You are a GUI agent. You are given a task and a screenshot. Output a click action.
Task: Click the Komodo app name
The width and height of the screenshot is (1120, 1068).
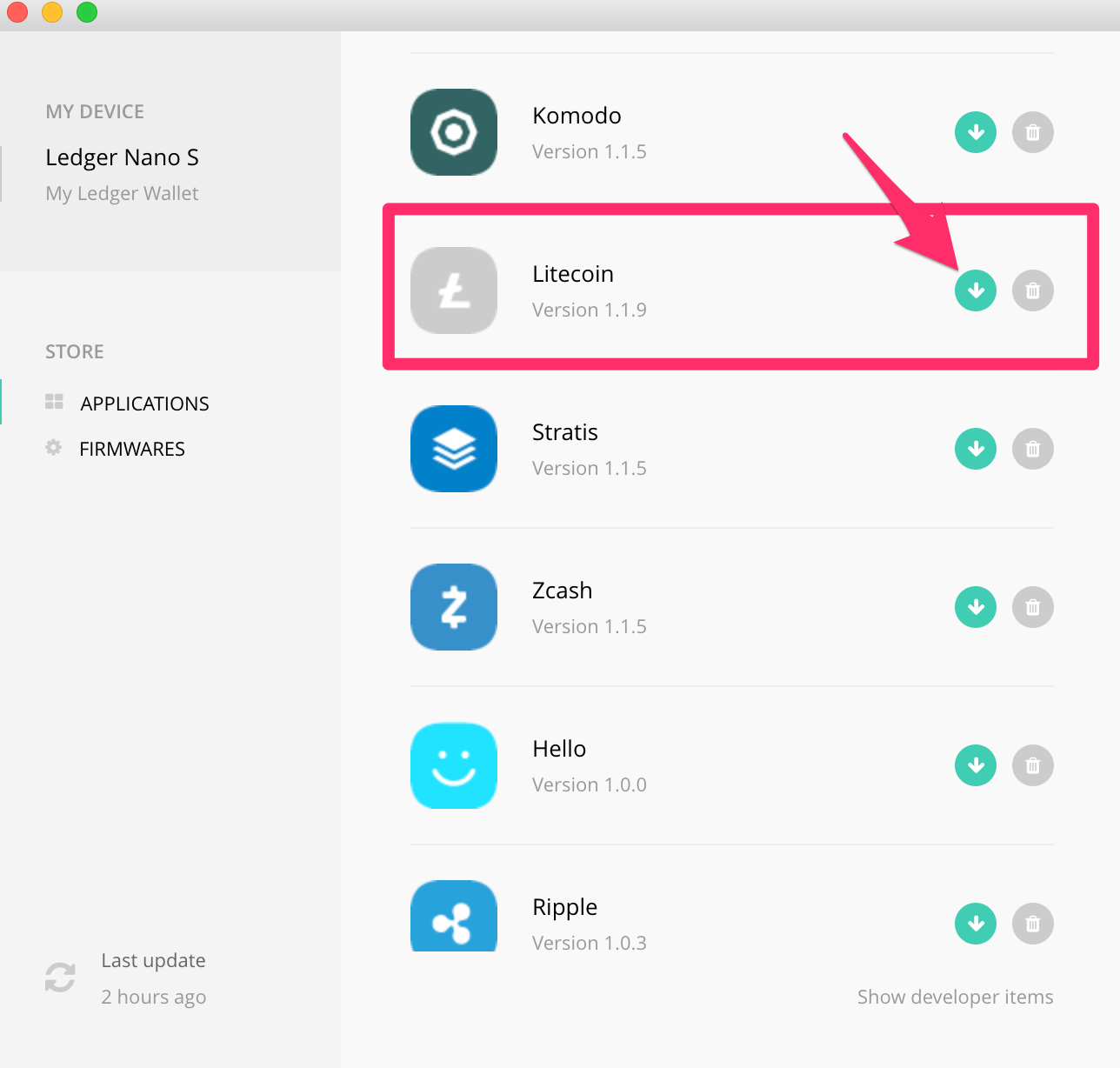point(577,116)
